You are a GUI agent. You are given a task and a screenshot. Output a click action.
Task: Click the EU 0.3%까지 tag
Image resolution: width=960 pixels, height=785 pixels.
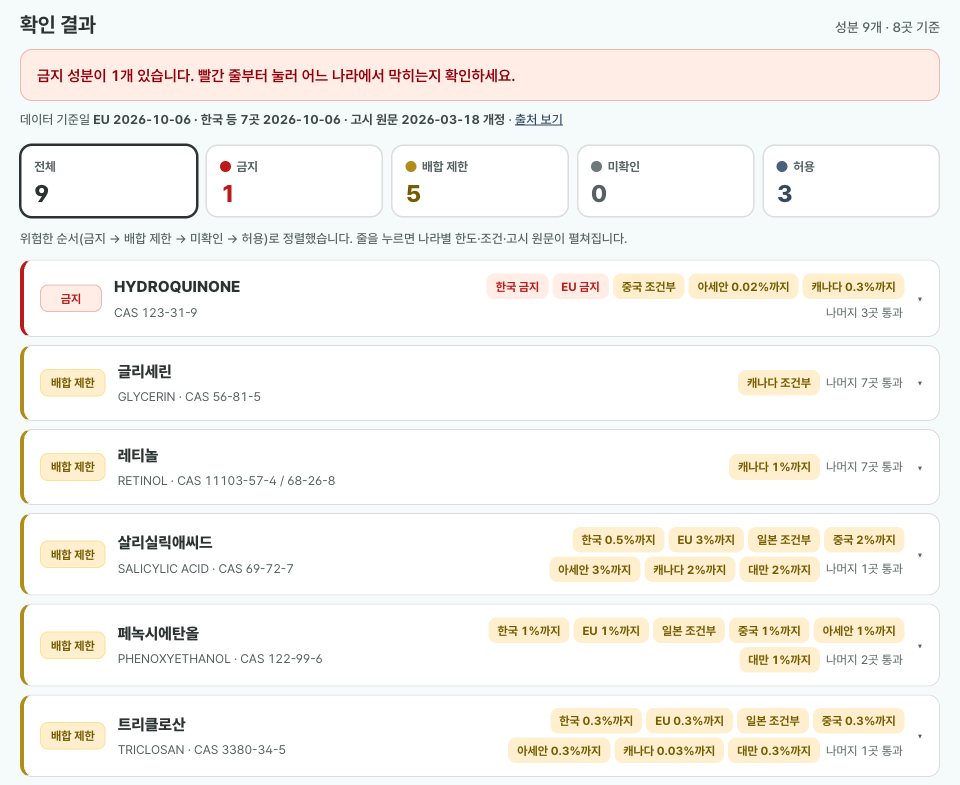click(x=689, y=721)
